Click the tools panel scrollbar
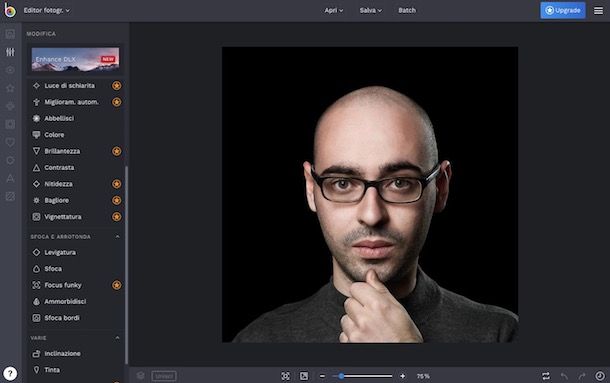Viewport: 610px width, 383px height. click(126, 265)
